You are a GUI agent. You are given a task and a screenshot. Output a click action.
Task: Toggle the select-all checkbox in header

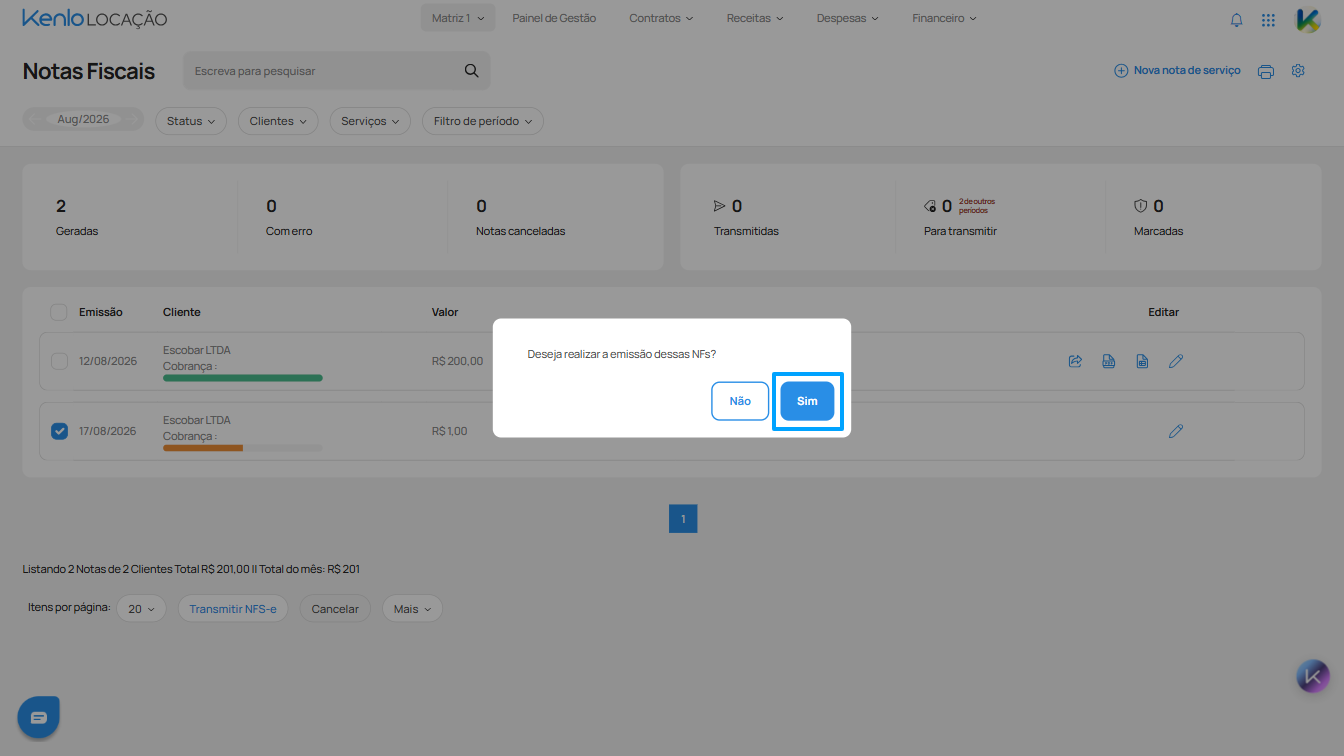[59, 312]
